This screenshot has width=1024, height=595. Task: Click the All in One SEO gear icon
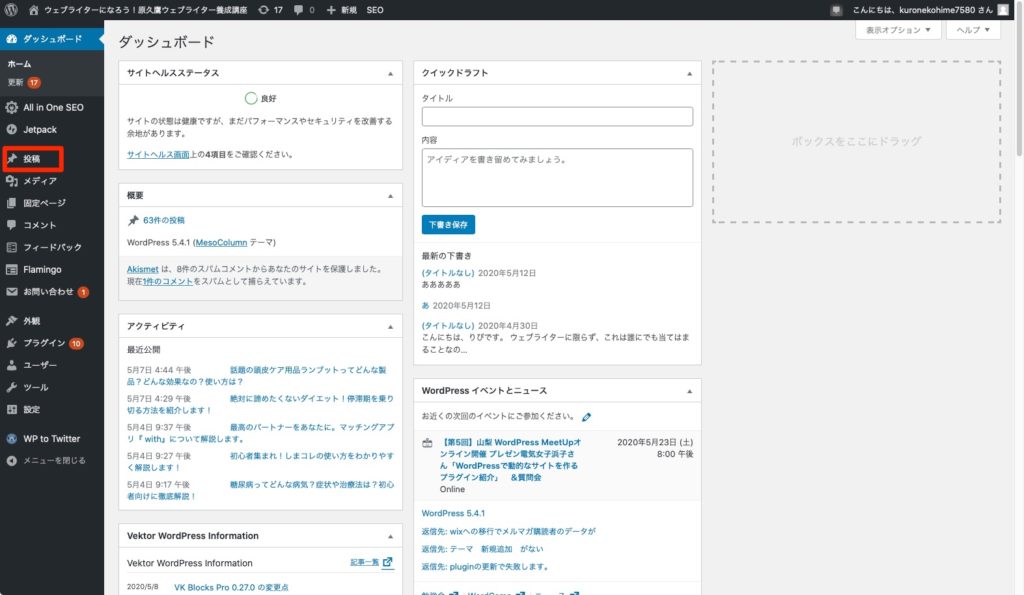pos(11,107)
